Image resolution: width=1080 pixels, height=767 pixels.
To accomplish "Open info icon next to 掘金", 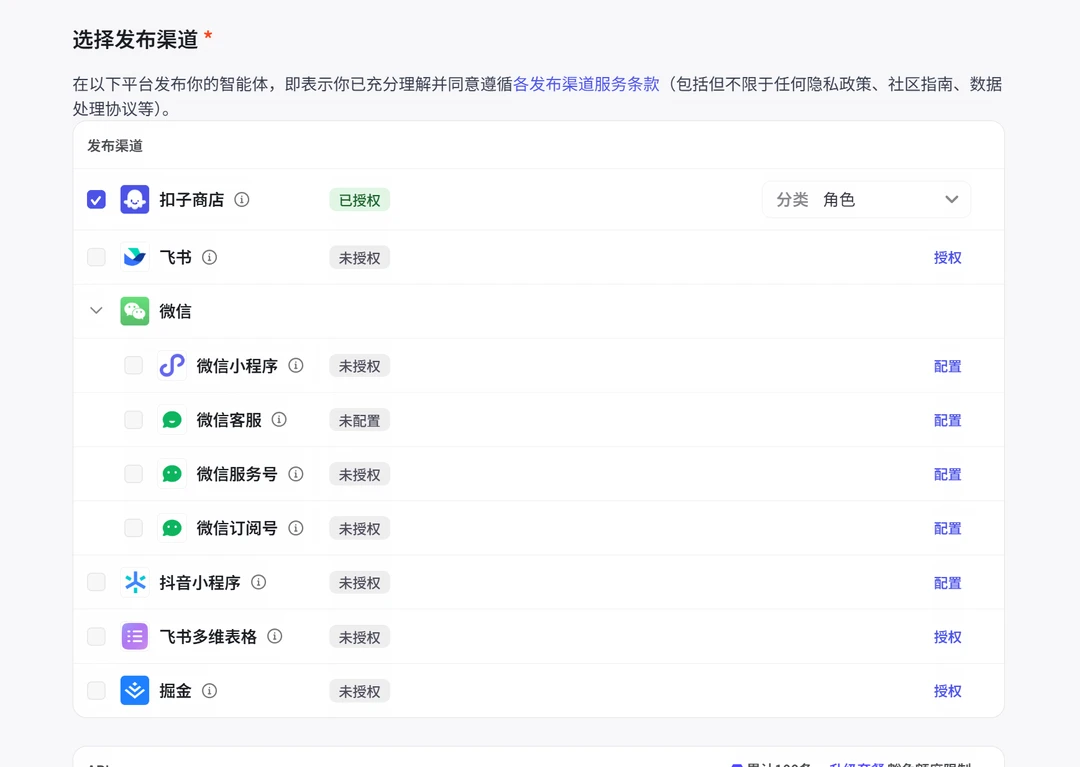I will (x=209, y=691).
